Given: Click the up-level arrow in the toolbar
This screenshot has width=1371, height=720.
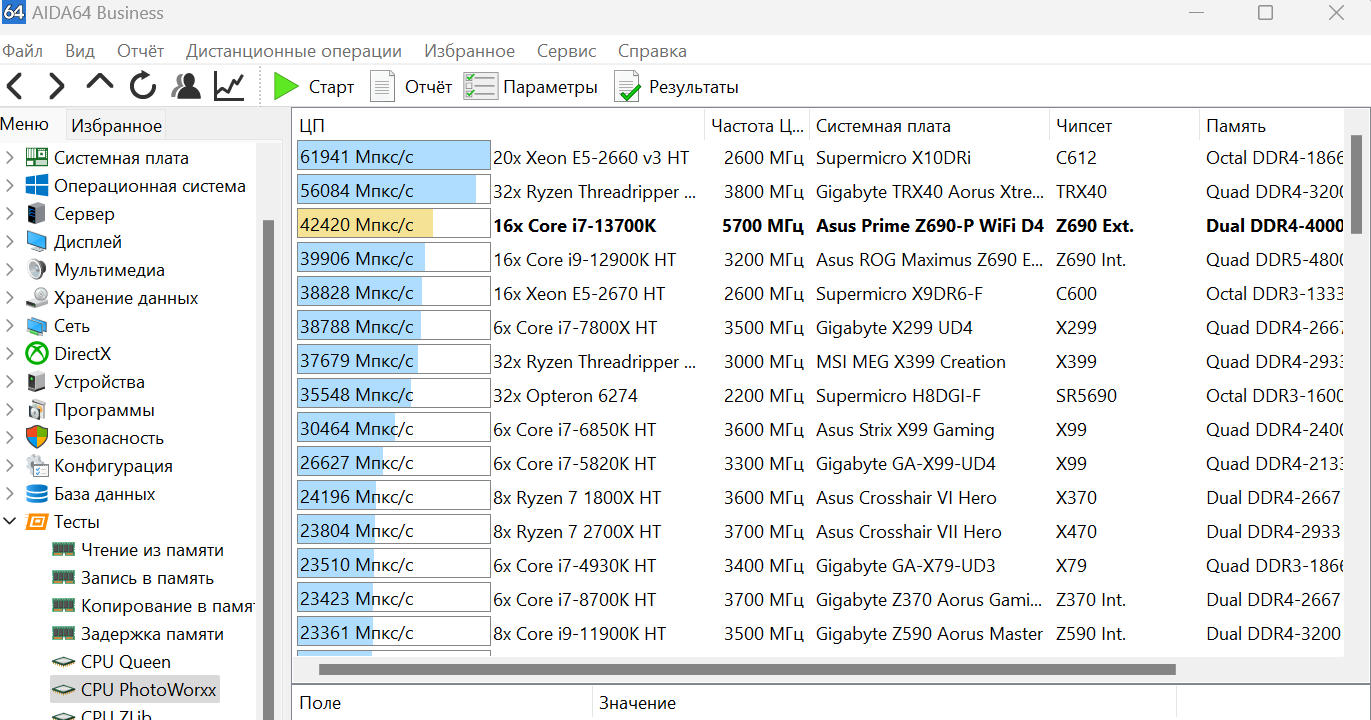Looking at the screenshot, I should pos(100,84).
